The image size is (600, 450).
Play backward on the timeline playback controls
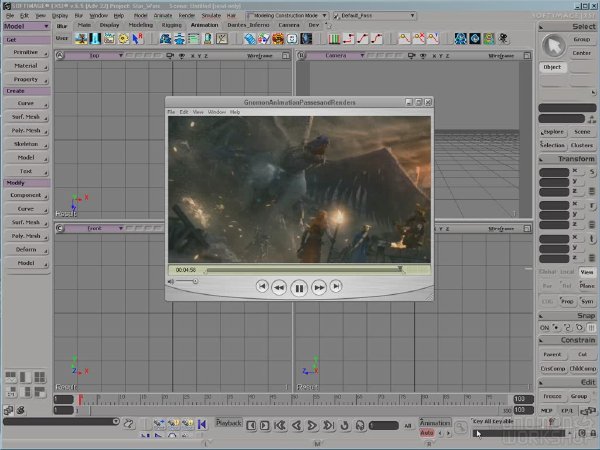296,426
